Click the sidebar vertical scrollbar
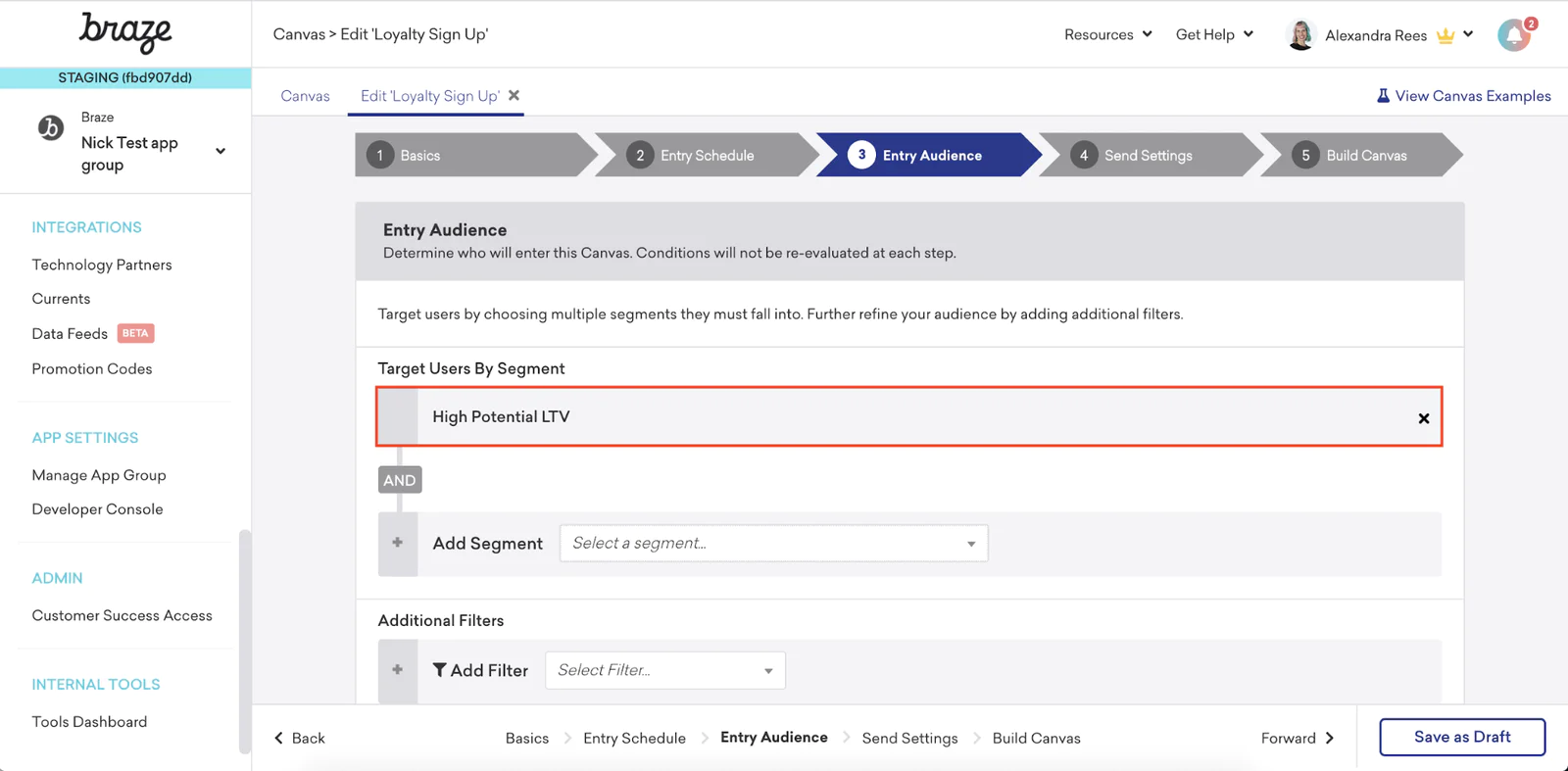1568x771 pixels. pyautogui.click(x=245, y=642)
